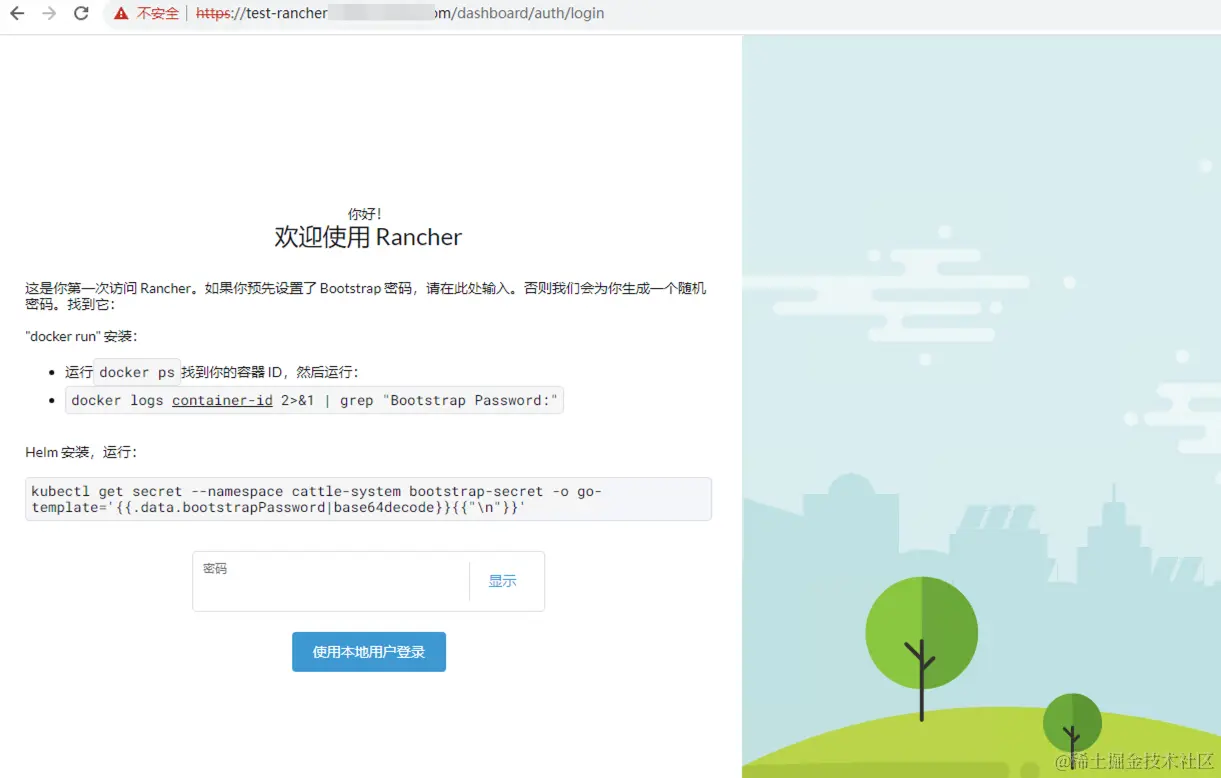Click the docker logs container-id command
The height and width of the screenshot is (778, 1221).
314,400
